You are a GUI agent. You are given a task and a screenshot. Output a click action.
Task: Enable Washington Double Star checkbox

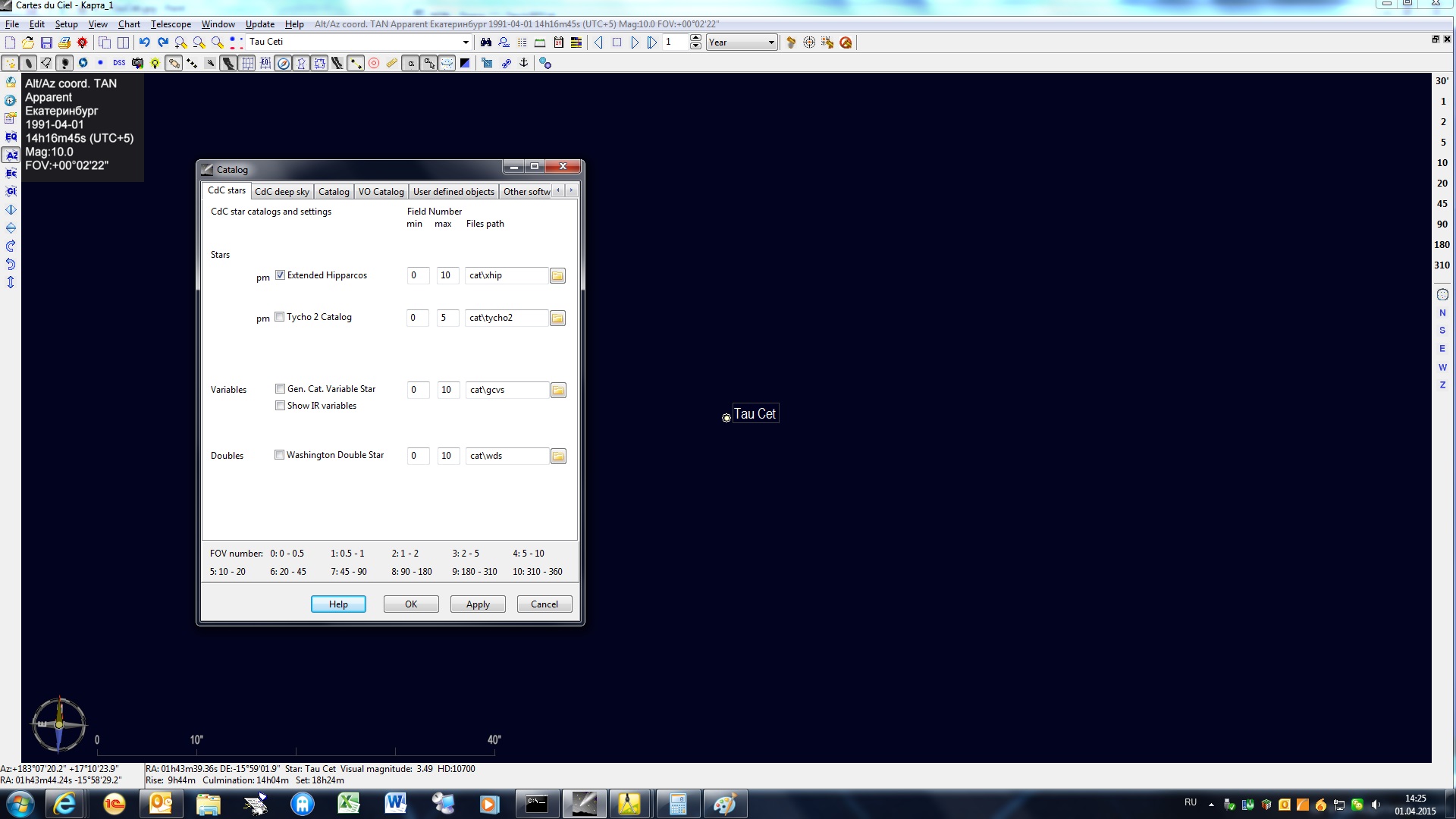pos(280,455)
